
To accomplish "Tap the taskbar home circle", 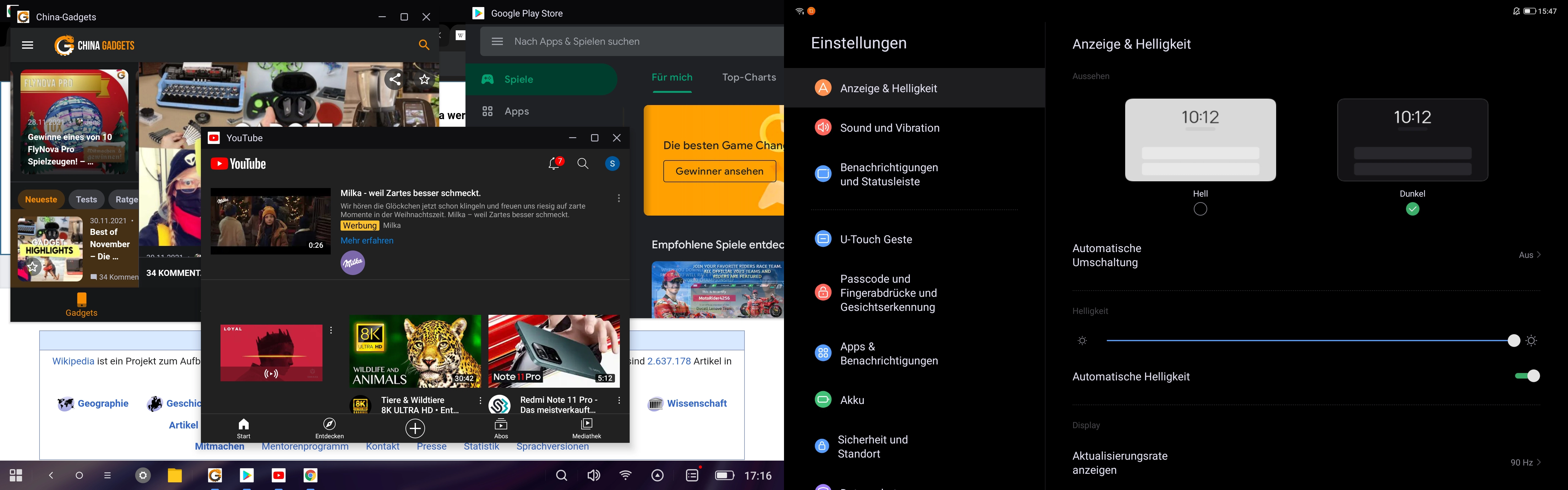I will (79, 475).
